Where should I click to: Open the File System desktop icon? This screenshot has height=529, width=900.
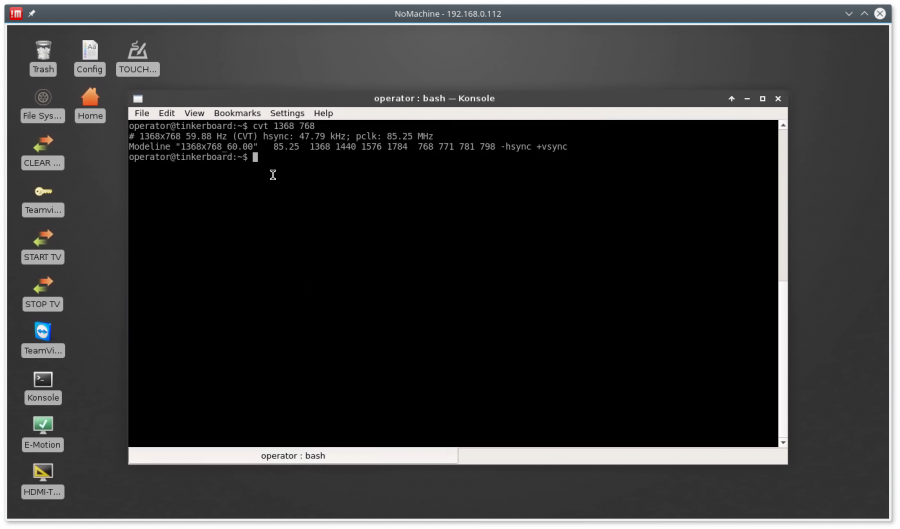coord(43,97)
